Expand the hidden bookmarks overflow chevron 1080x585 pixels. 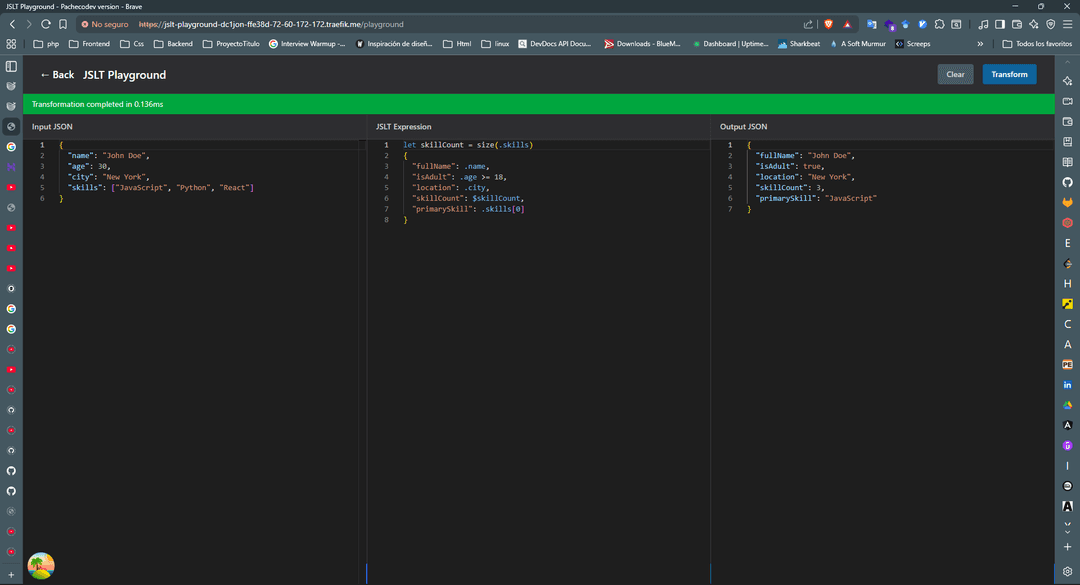click(x=979, y=44)
